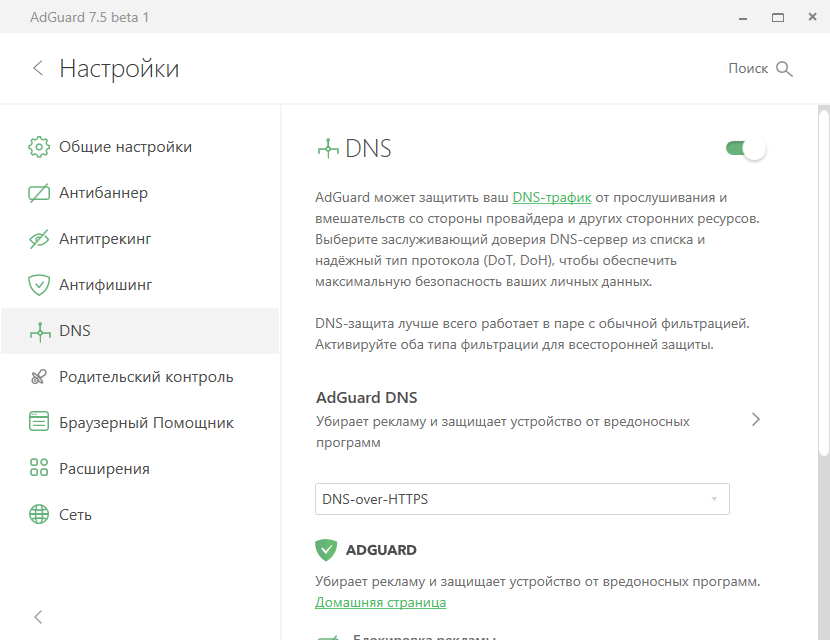Click the Поиск search label

748,68
